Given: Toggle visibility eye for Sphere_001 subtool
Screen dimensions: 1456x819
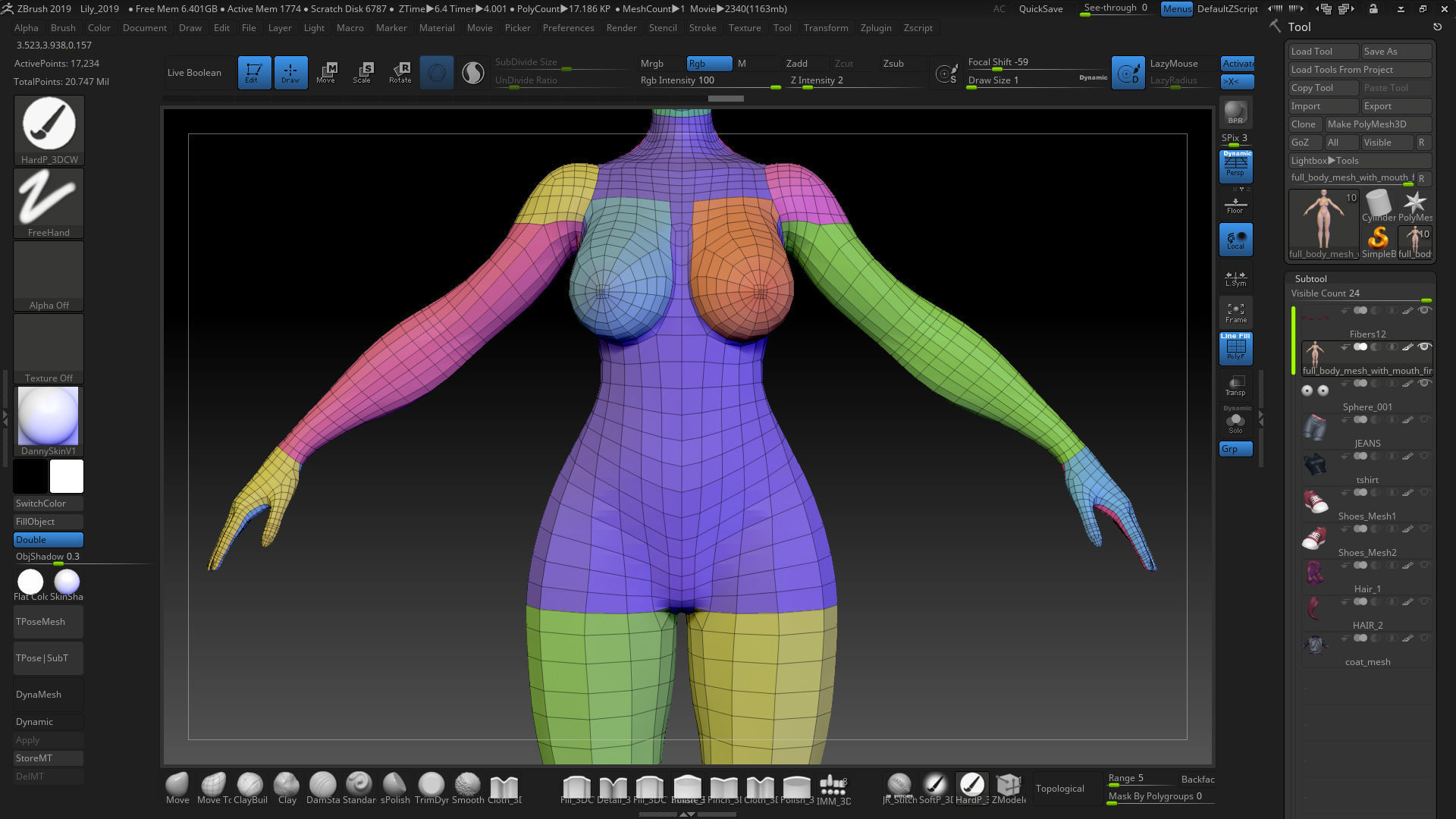Looking at the screenshot, I should pyautogui.click(x=1424, y=383).
